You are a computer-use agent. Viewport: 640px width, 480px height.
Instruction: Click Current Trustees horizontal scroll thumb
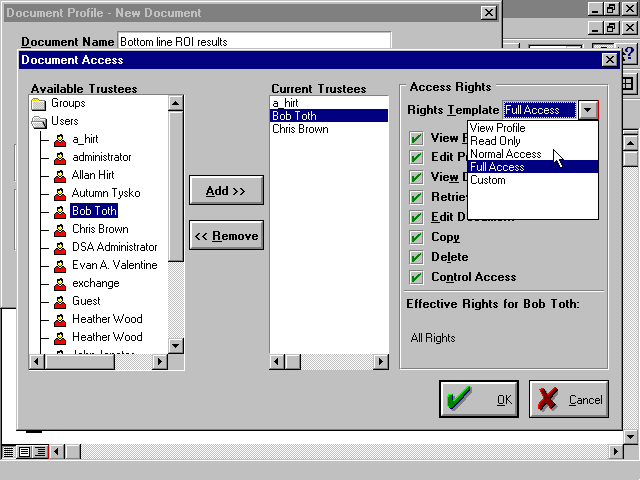(x=292, y=362)
